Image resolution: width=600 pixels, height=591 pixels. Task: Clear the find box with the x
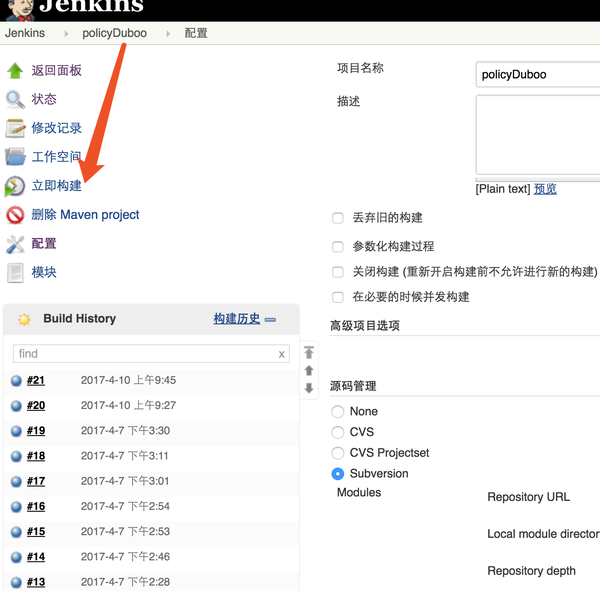click(281, 354)
